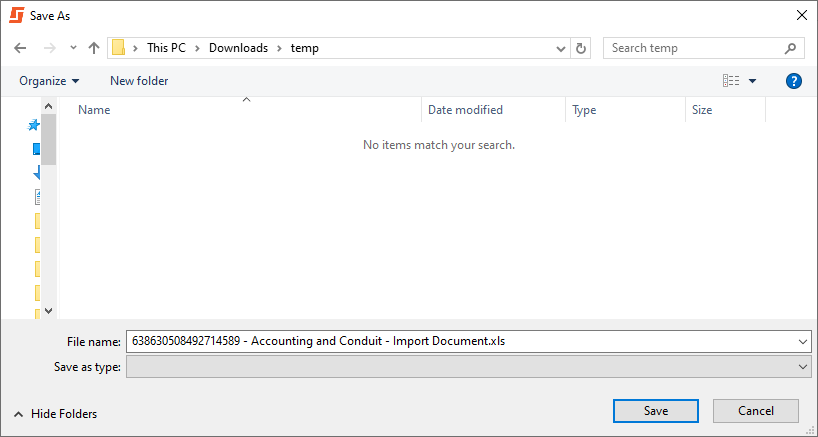
Task: Refresh the temp folder view
Action: [x=582, y=48]
